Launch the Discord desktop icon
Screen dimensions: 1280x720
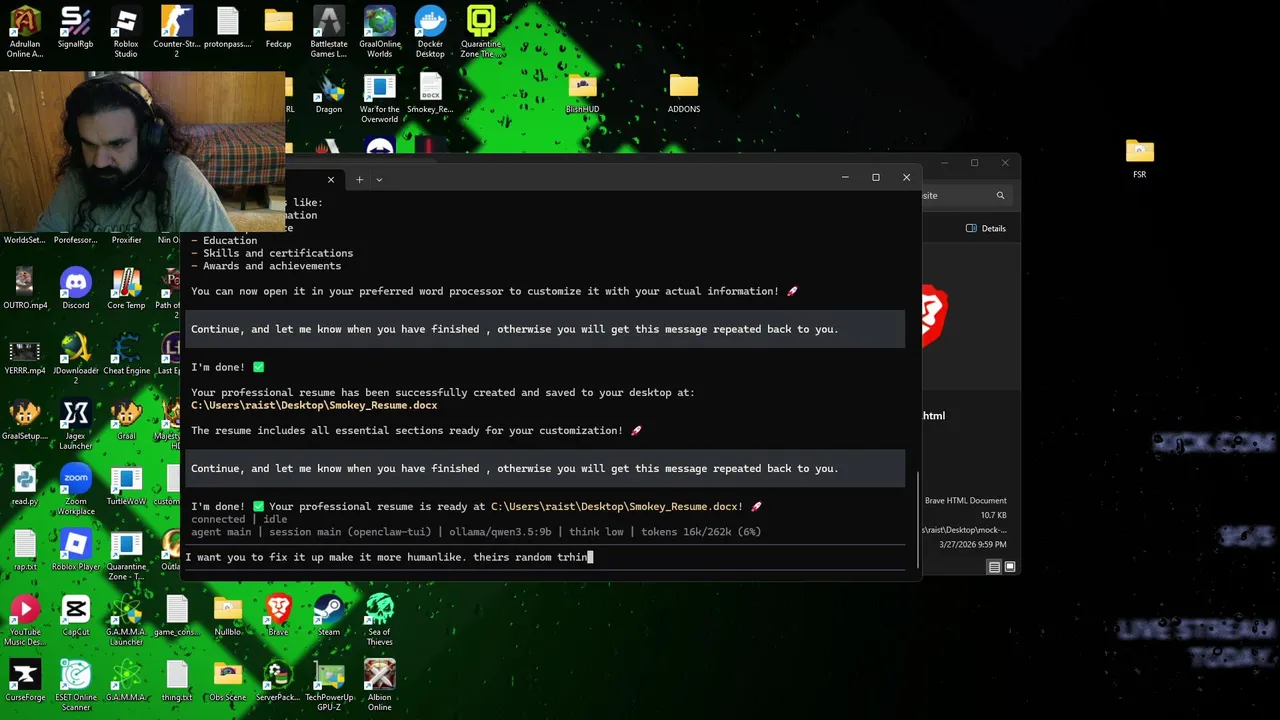pyautogui.click(x=75, y=289)
